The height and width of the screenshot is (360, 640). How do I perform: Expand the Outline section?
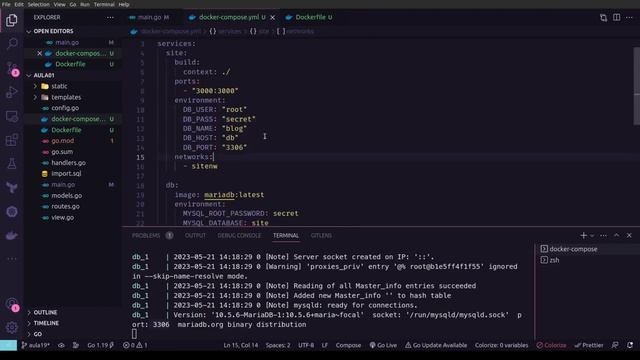click(x=45, y=312)
